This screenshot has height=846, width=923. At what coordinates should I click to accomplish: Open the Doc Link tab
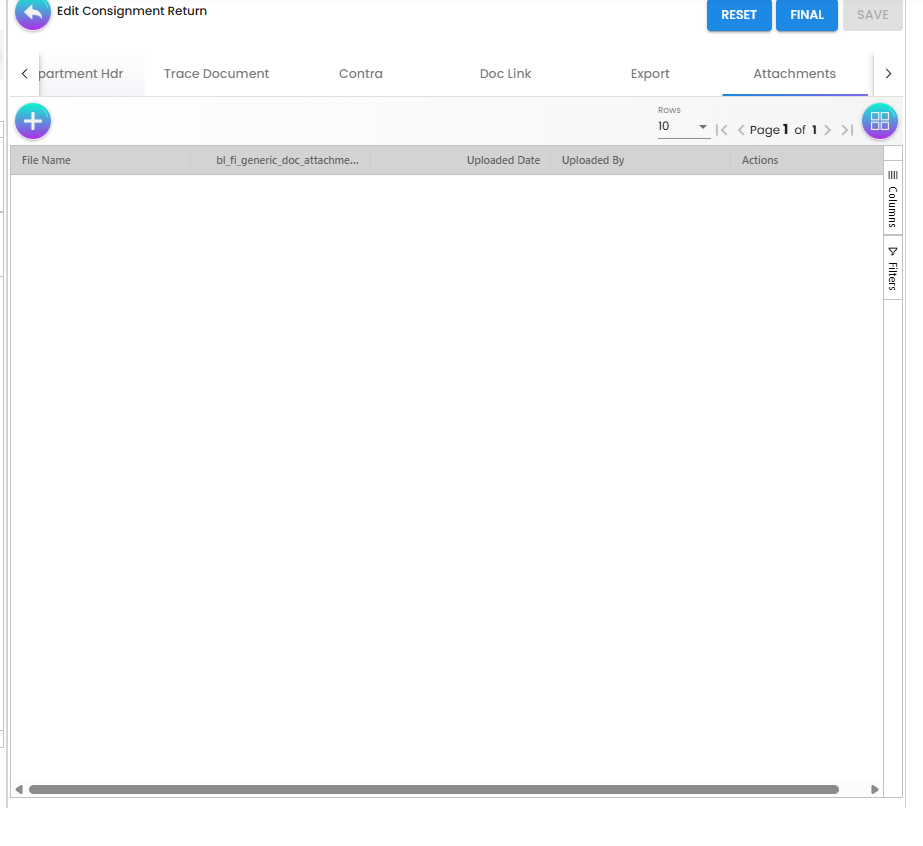505,73
